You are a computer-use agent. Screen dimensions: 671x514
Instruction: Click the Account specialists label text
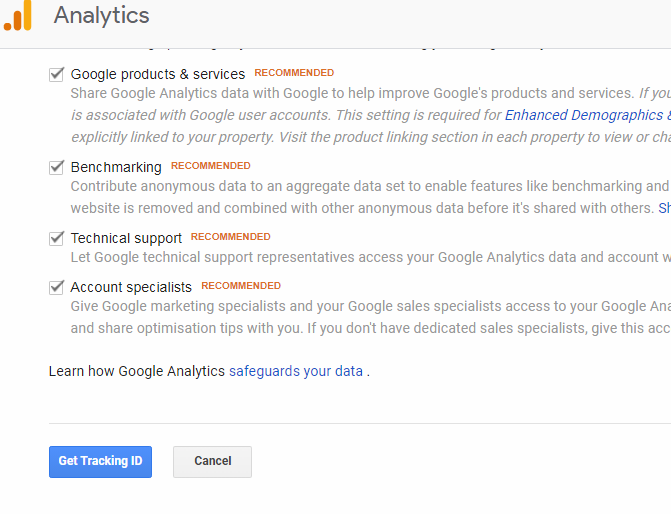(131, 287)
